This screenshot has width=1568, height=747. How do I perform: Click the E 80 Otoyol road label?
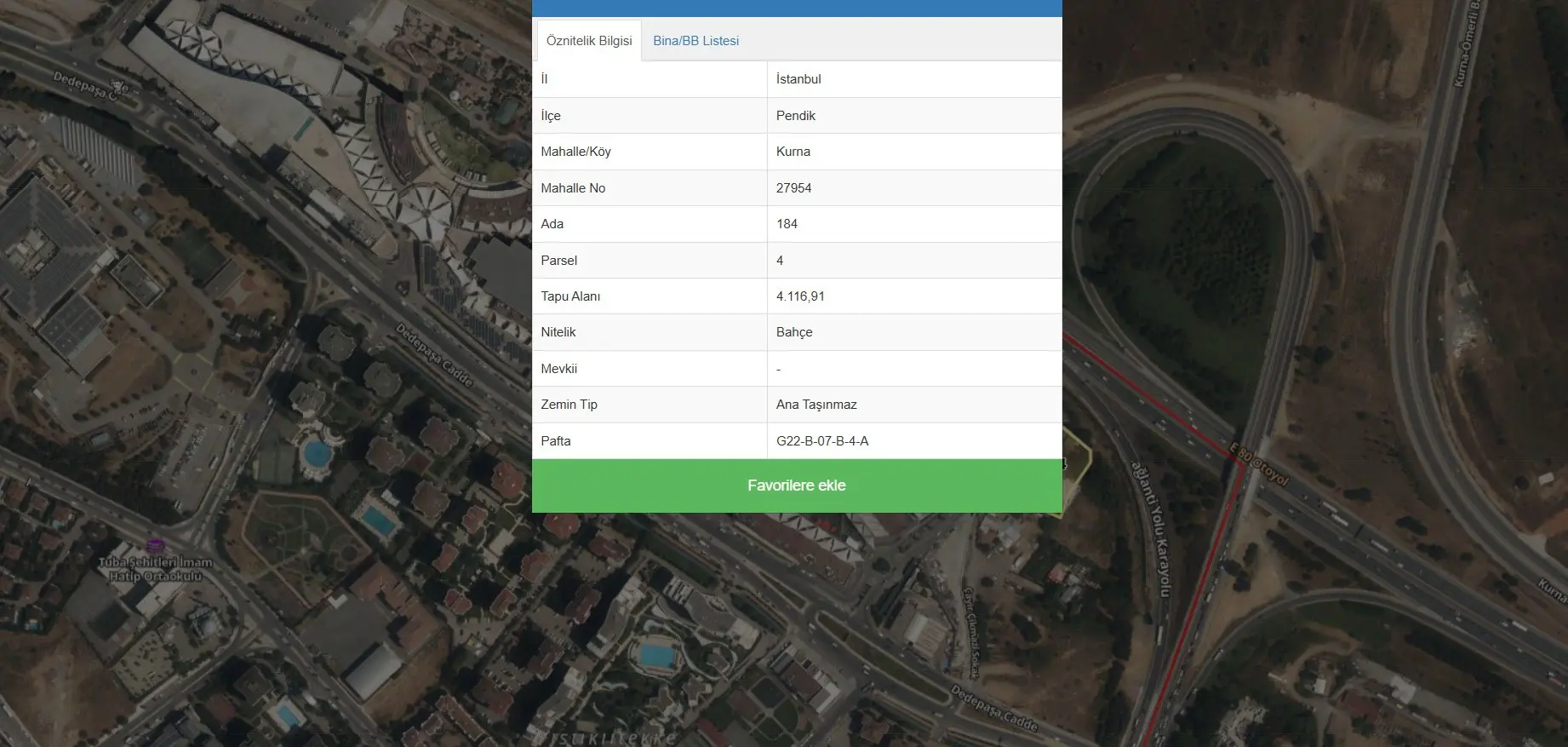pyautogui.click(x=1260, y=464)
